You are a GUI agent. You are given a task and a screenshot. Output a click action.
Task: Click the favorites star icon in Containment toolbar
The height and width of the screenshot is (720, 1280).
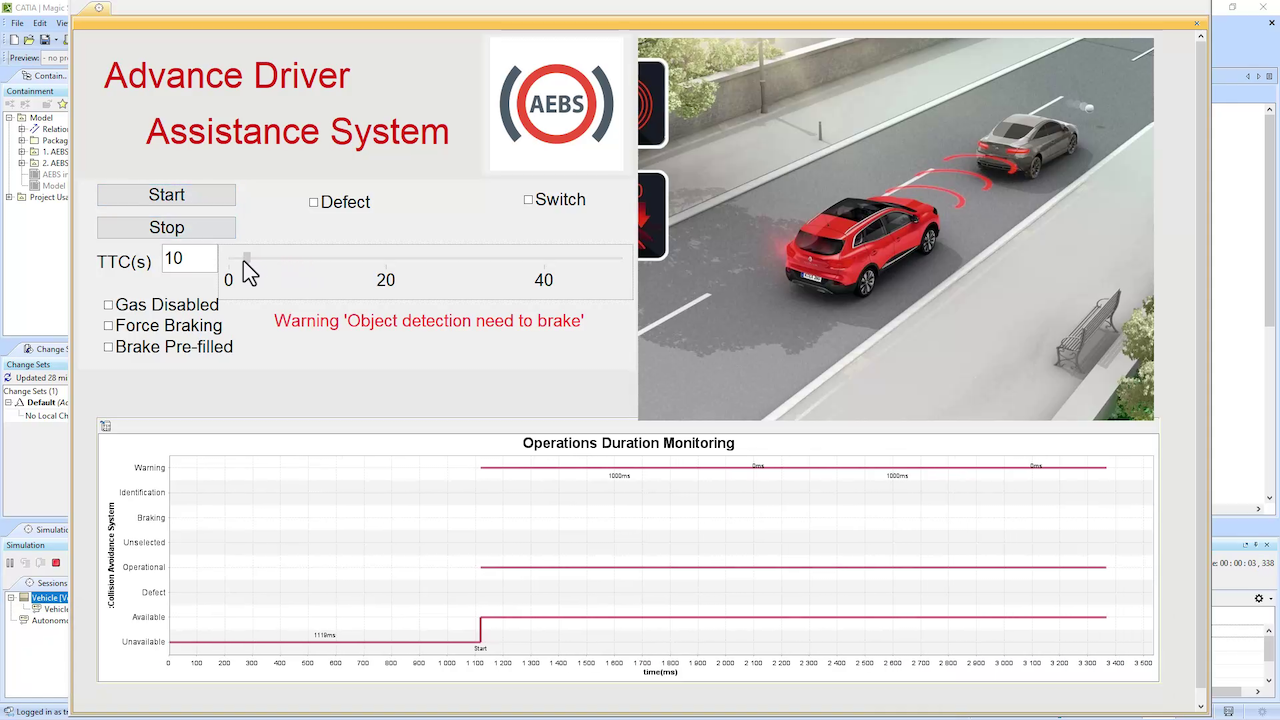(62, 104)
